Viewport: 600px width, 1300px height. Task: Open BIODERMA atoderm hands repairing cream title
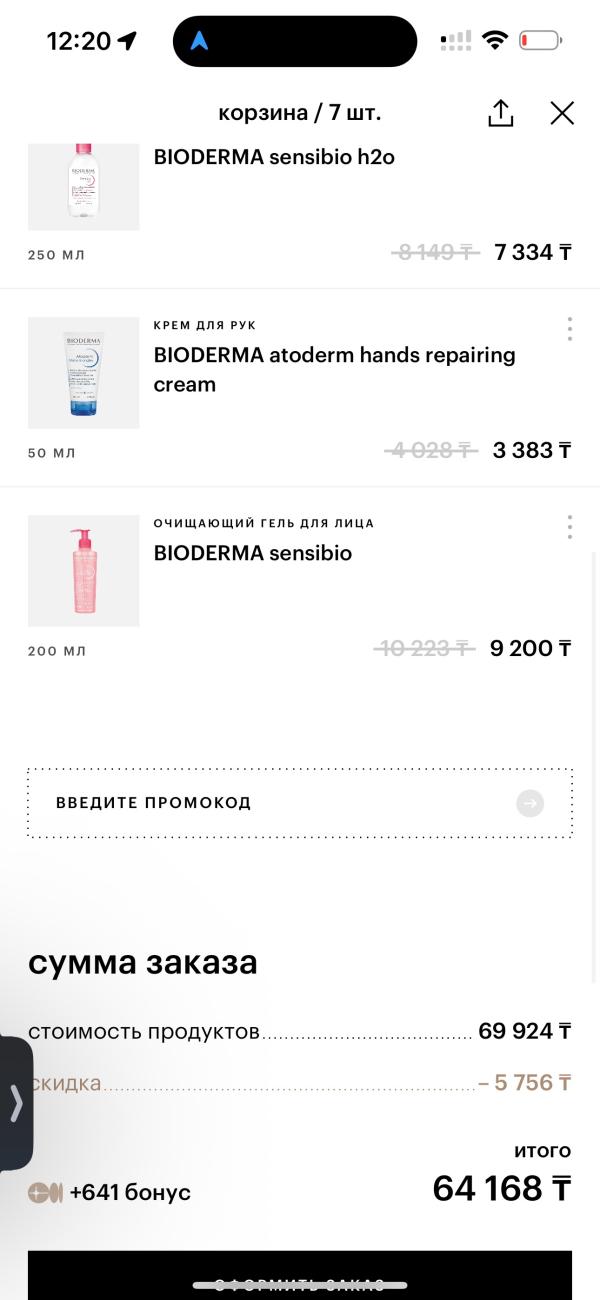pyautogui.click(x=334, y=369)
